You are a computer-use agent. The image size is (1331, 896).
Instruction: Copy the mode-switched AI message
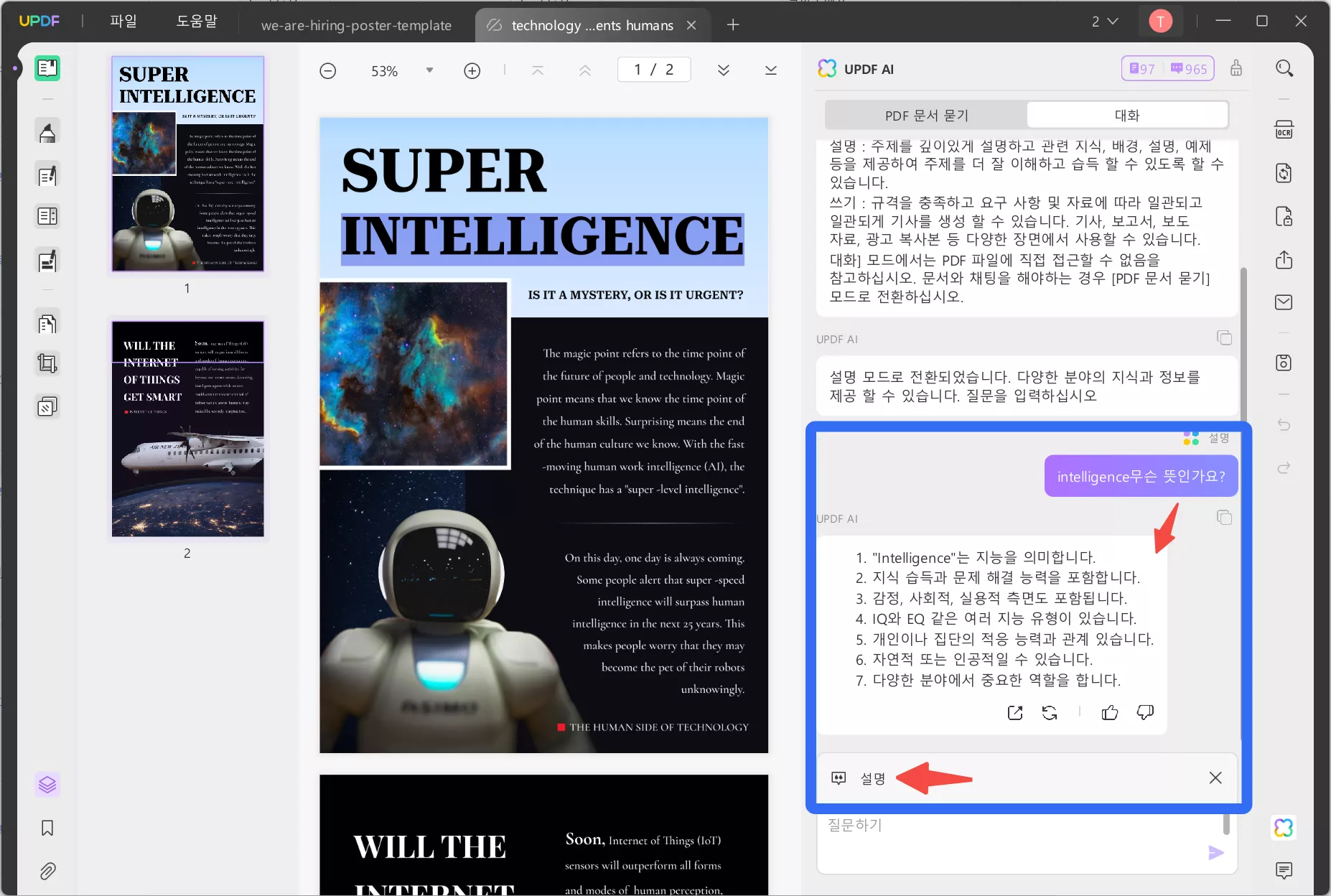point(1224,337)
